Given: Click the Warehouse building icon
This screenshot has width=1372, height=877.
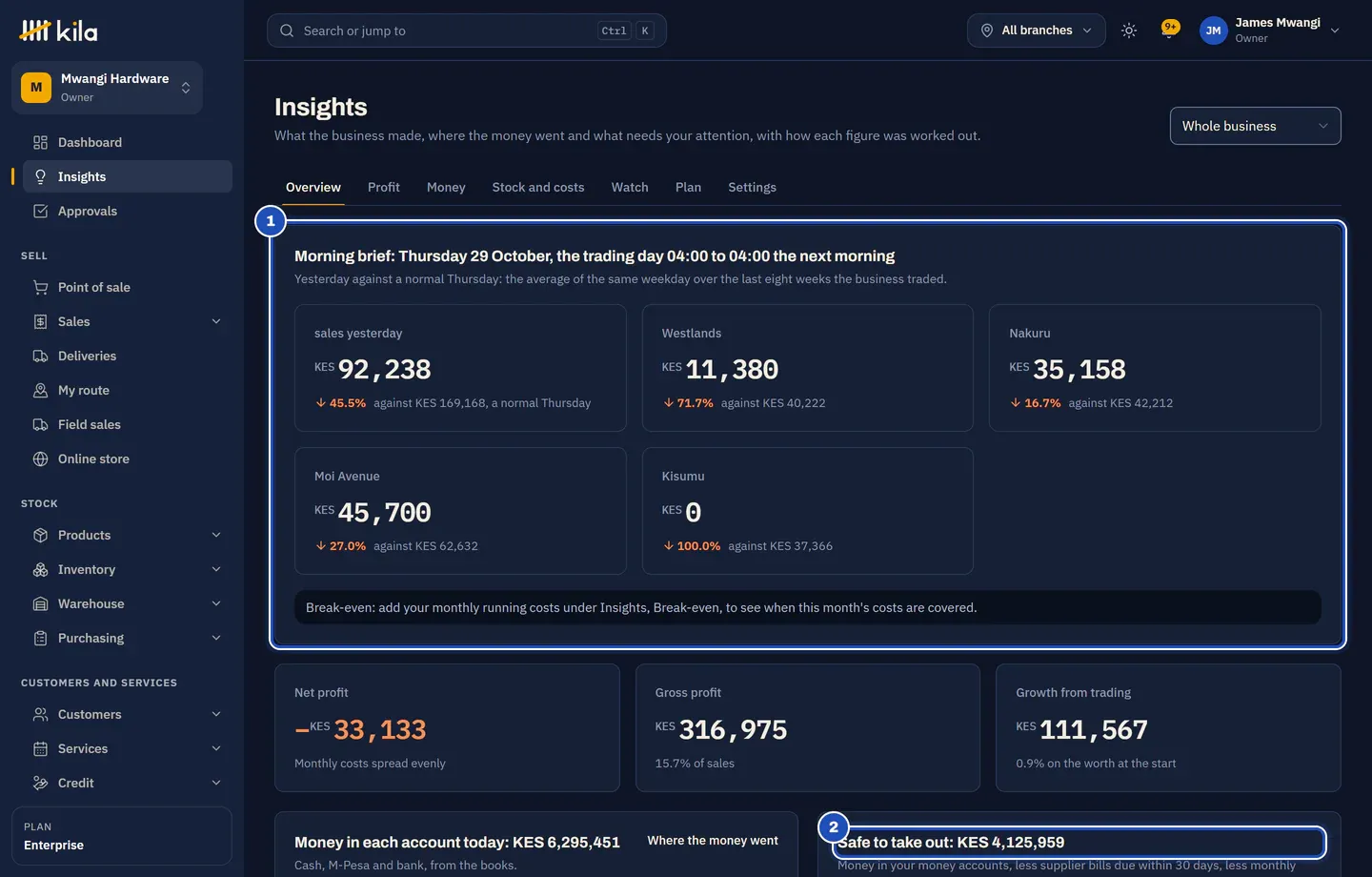Looking at the screenshot, I should tap(40, 604).
